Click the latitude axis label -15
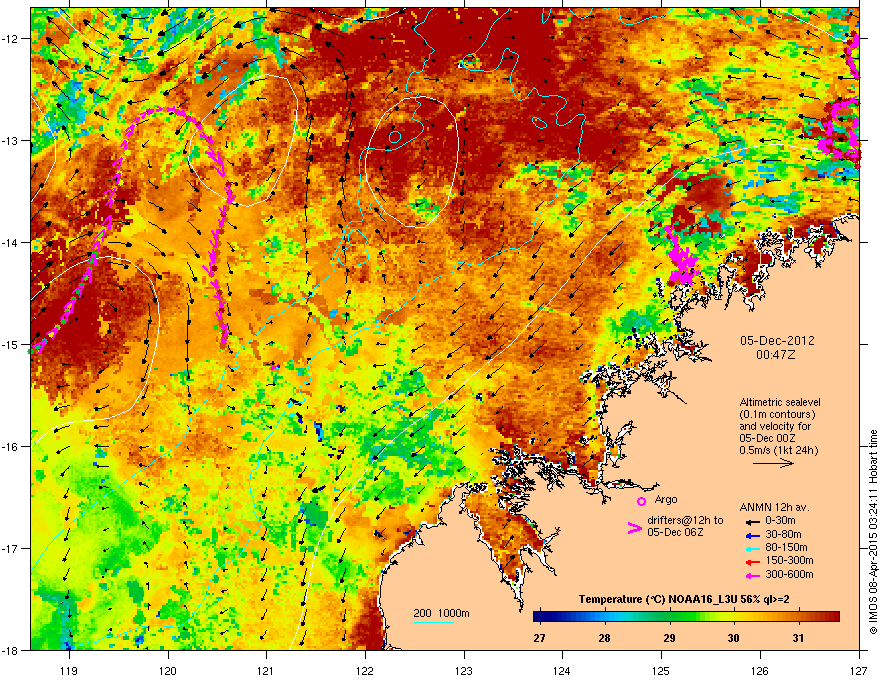The width and height of the screenshot is (880, 680). click(x=10, y=344)
